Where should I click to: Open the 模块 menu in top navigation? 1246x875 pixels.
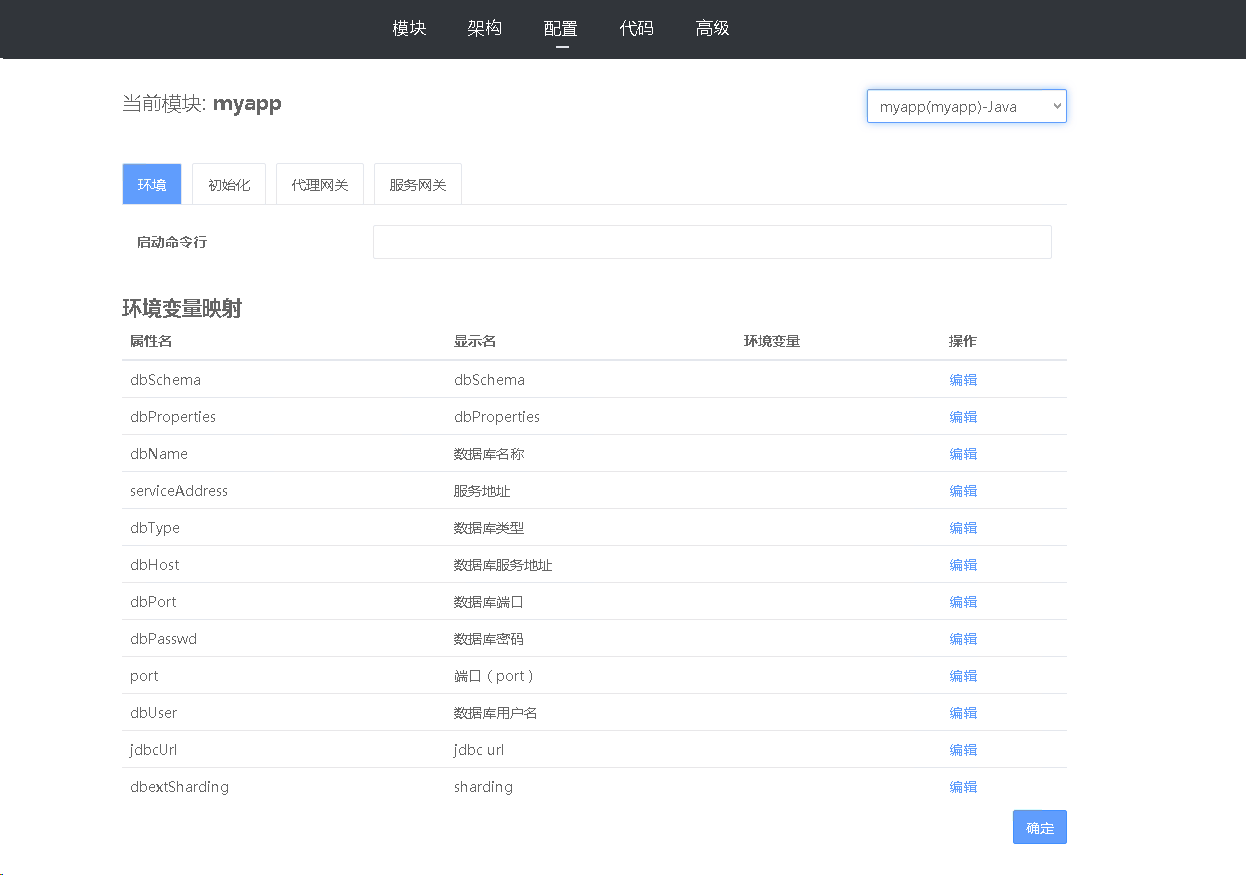point(409,28)
